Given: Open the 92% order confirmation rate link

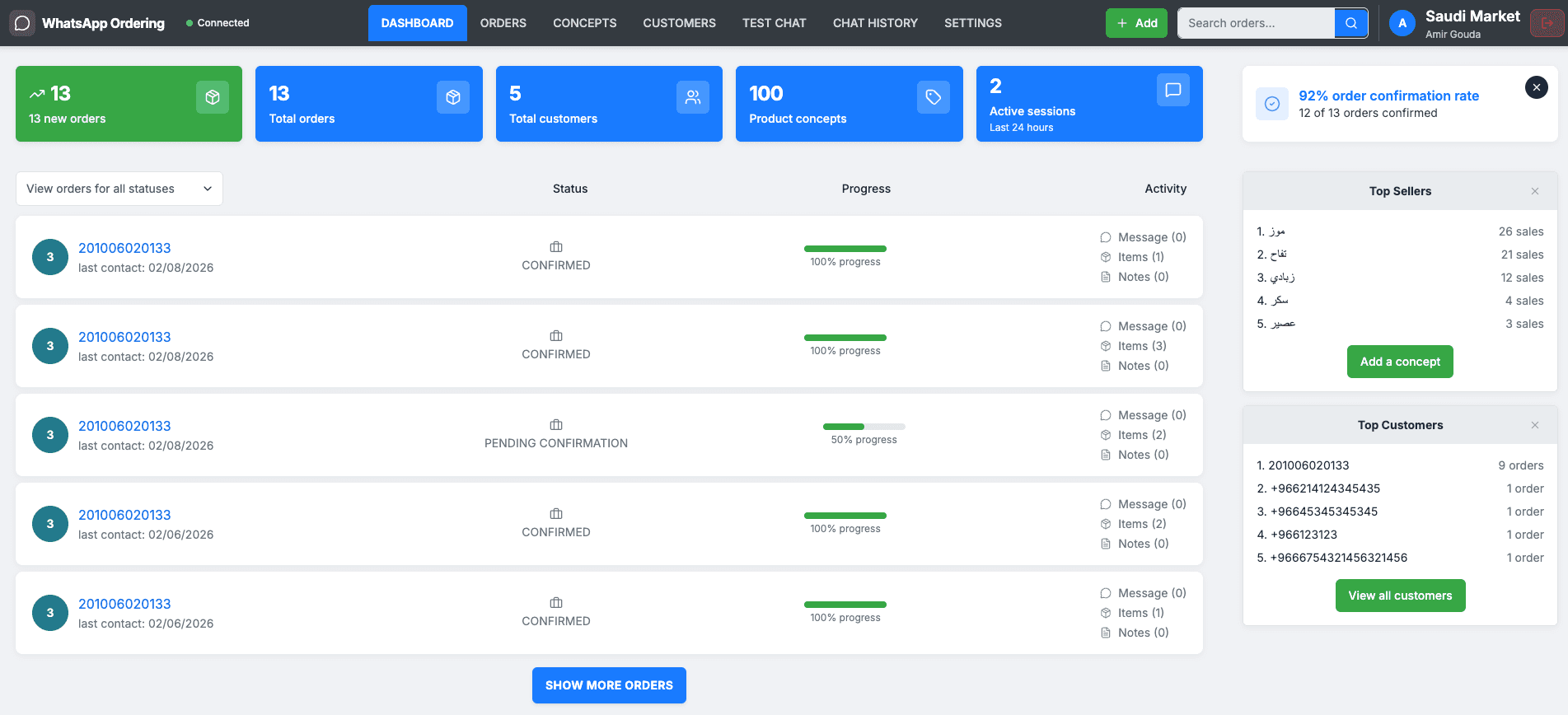Looking at the screenshot, I should coord(1388,96).
